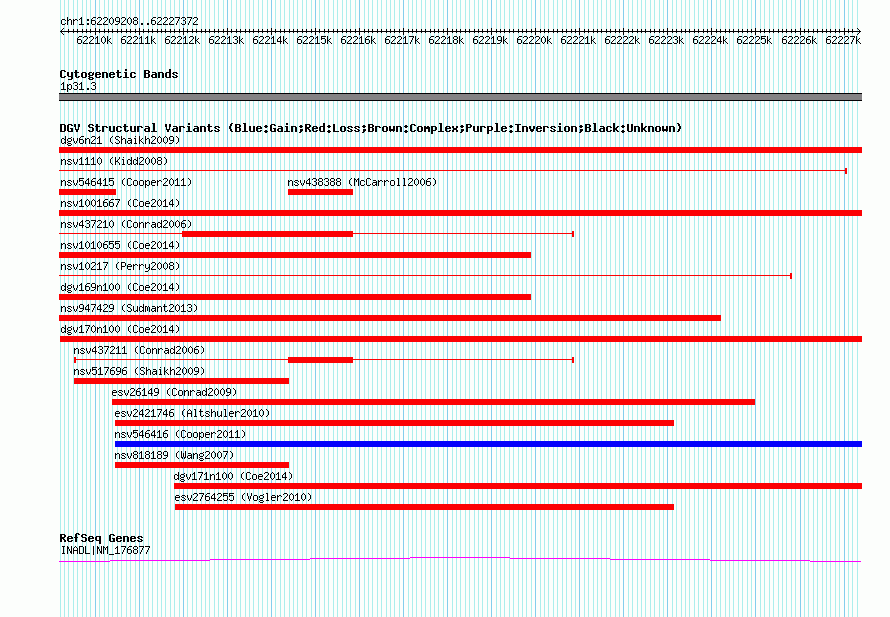The width and height of the screenshot is (890, 617).
Task: Click the red bar under nsv1010655
Action: pyautogui.click(x=295, y=255)
